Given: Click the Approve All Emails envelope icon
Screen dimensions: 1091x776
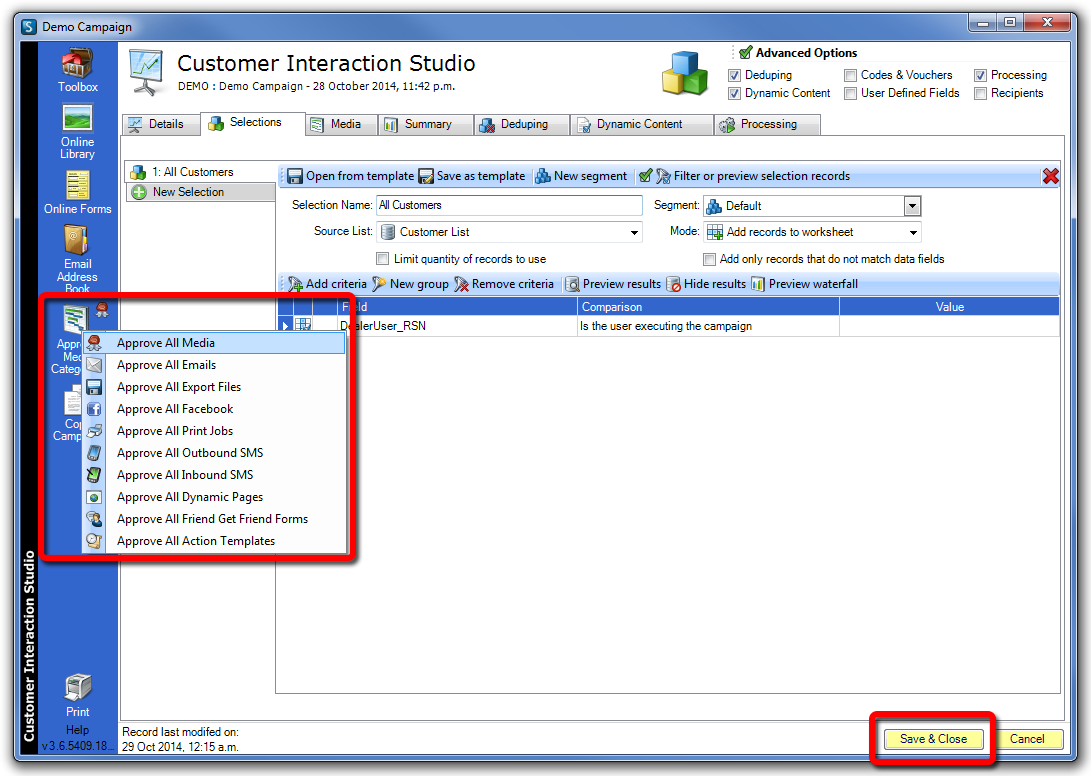Looking at the screenshot, I should tap(94, 365).
